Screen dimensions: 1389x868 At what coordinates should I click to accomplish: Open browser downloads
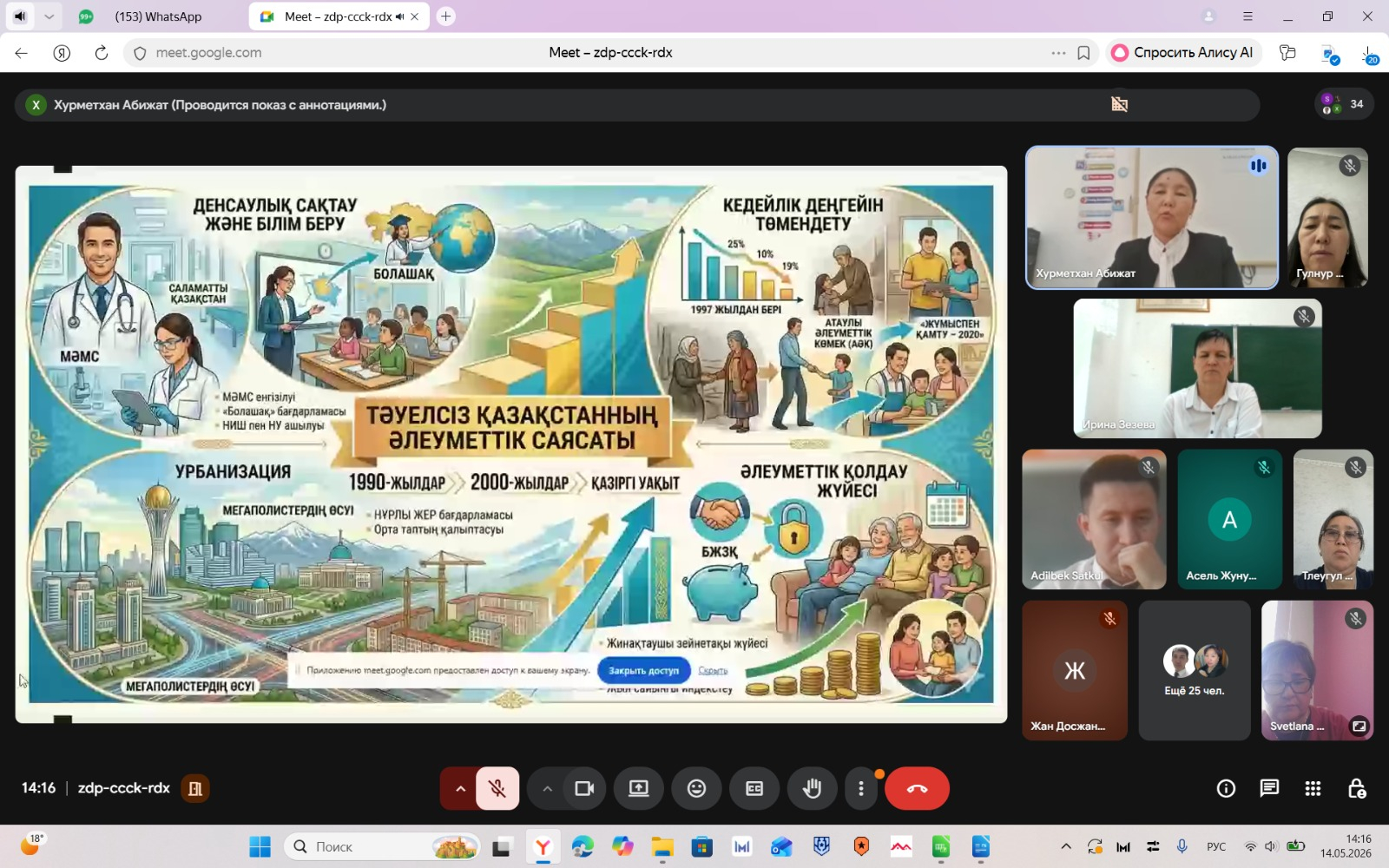tap(1368, 54)
